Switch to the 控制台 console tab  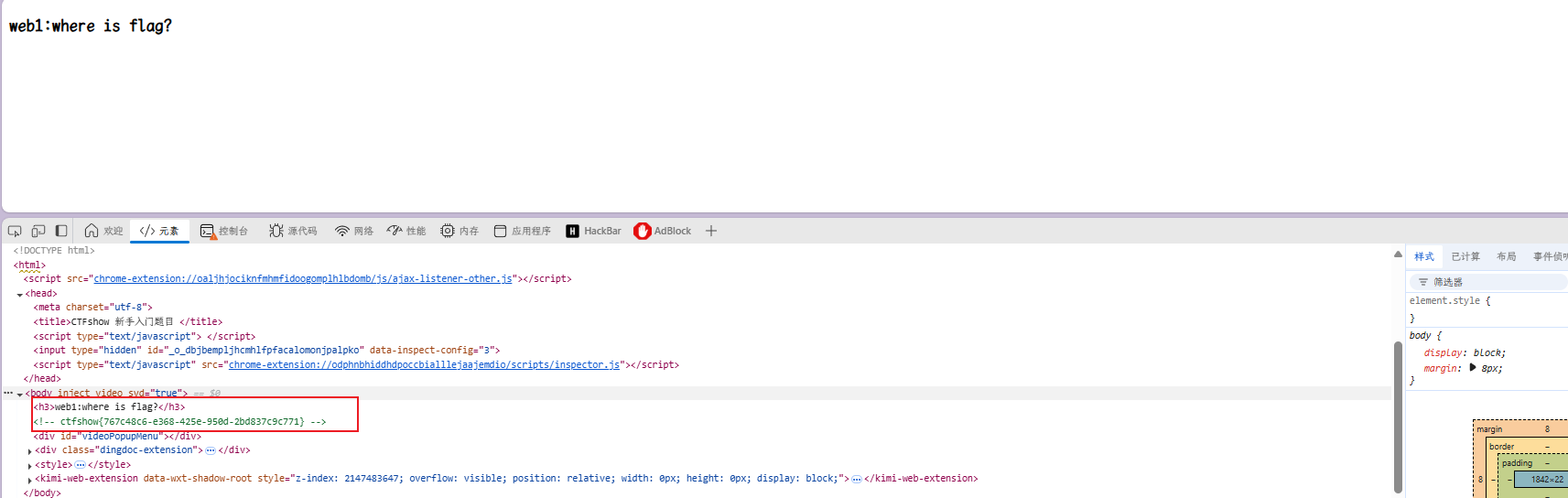click(224, 231)
